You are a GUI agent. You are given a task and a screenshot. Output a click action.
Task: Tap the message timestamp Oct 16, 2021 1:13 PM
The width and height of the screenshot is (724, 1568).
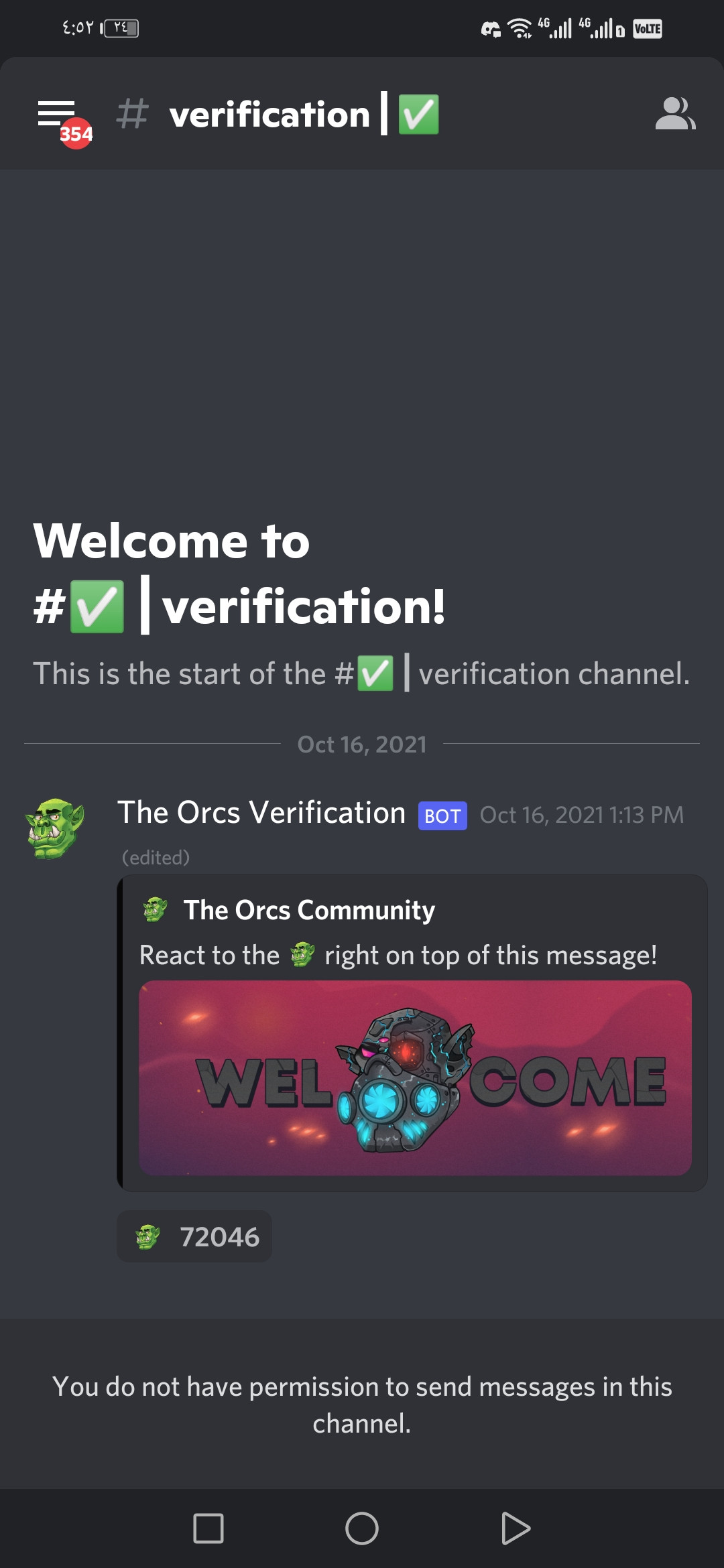click(x=582, y=815)
